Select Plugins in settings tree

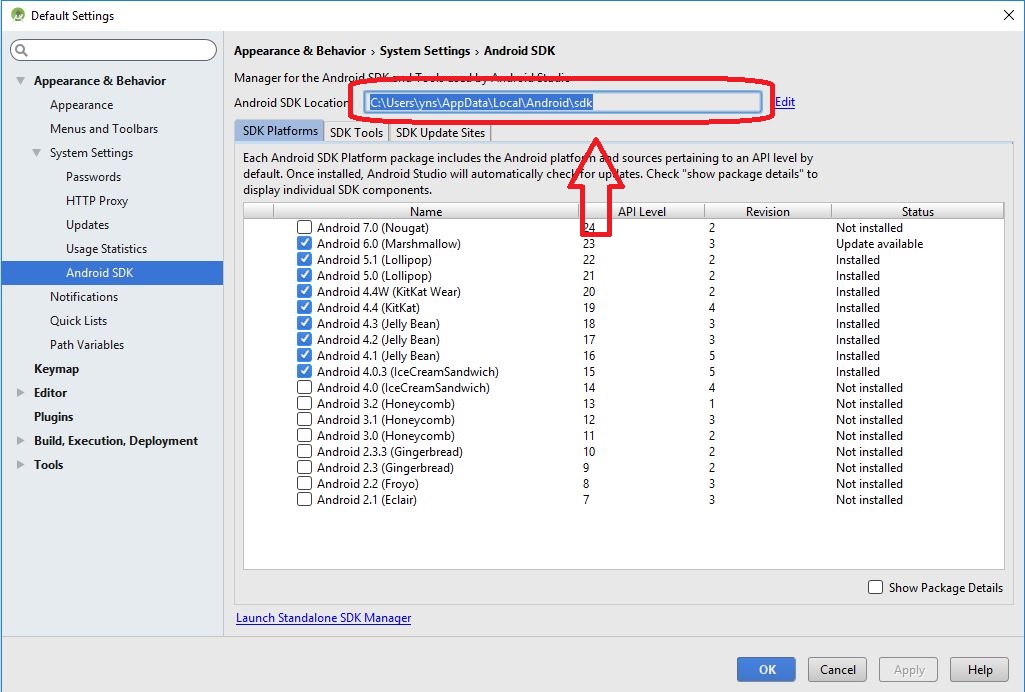pyautogui.click(x=54, y=417)
